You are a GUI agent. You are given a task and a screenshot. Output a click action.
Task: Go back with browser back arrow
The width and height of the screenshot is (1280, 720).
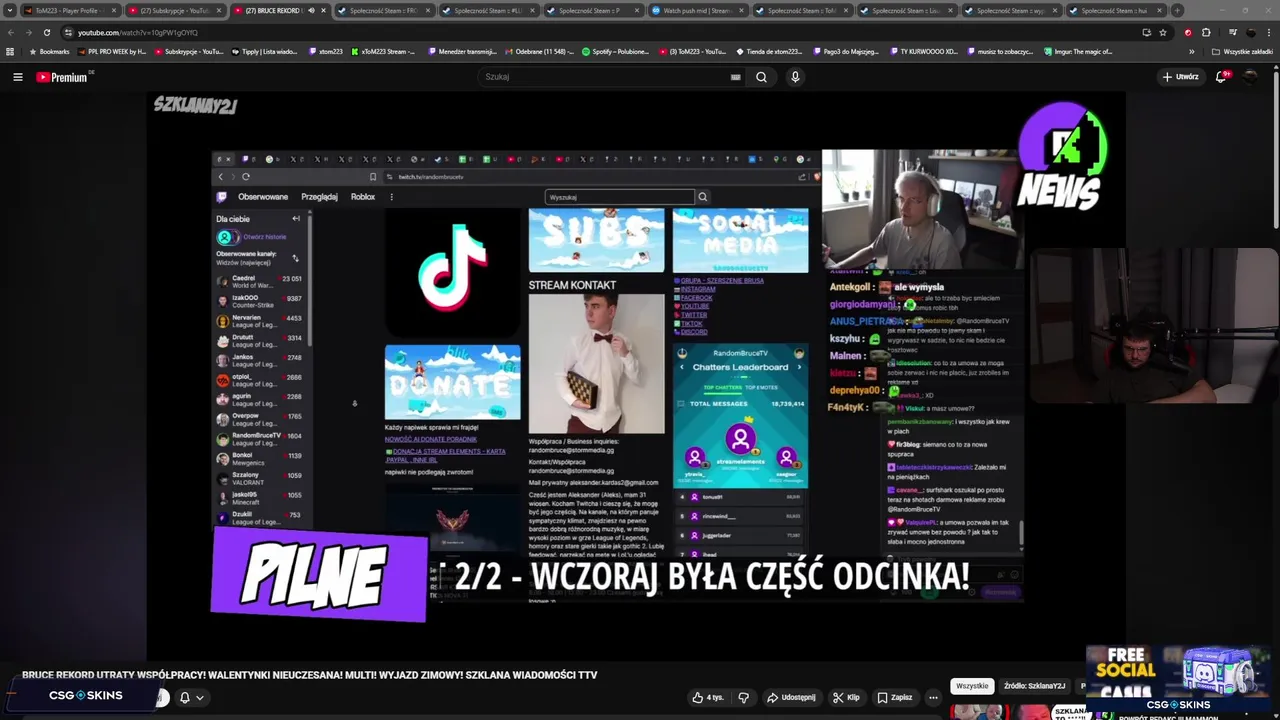click(x=10, y=32)
